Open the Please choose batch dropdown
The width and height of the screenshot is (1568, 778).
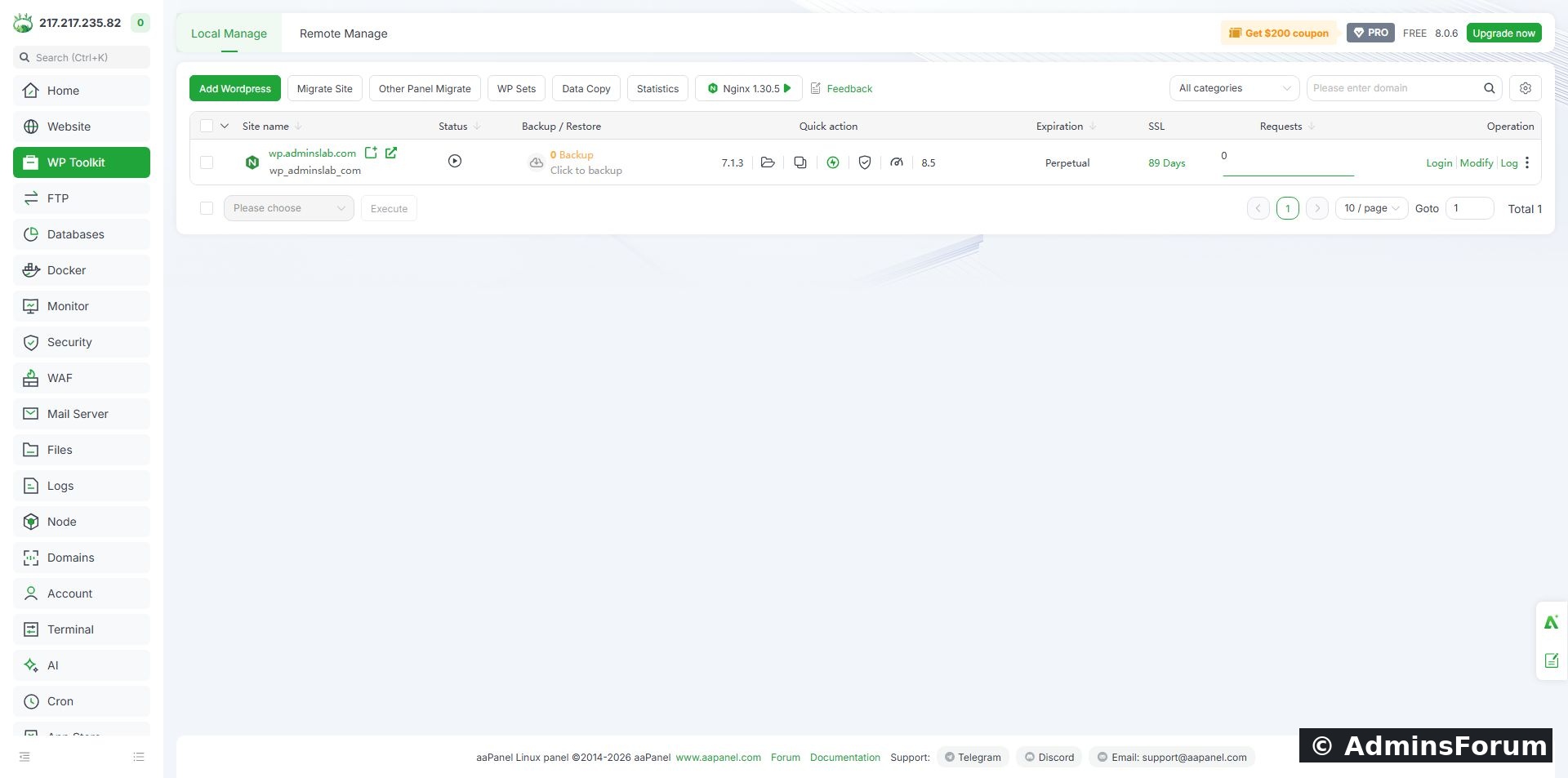pos(289,208)
